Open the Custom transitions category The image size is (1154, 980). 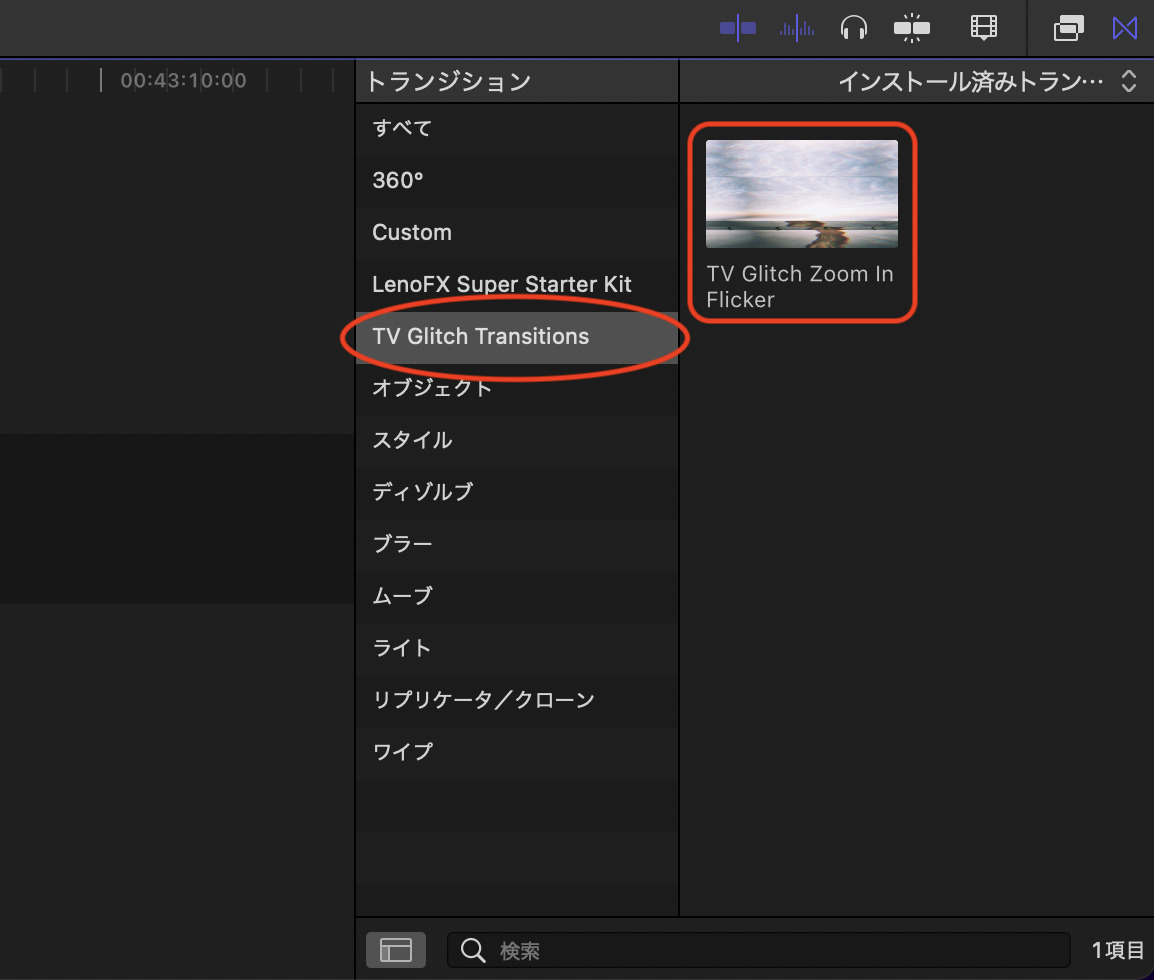click(x=412, y=232)
